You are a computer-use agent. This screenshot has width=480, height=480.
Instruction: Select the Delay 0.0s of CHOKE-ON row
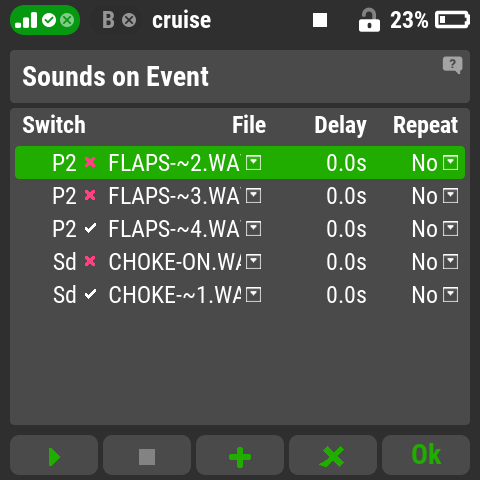[x=346, y=262]
